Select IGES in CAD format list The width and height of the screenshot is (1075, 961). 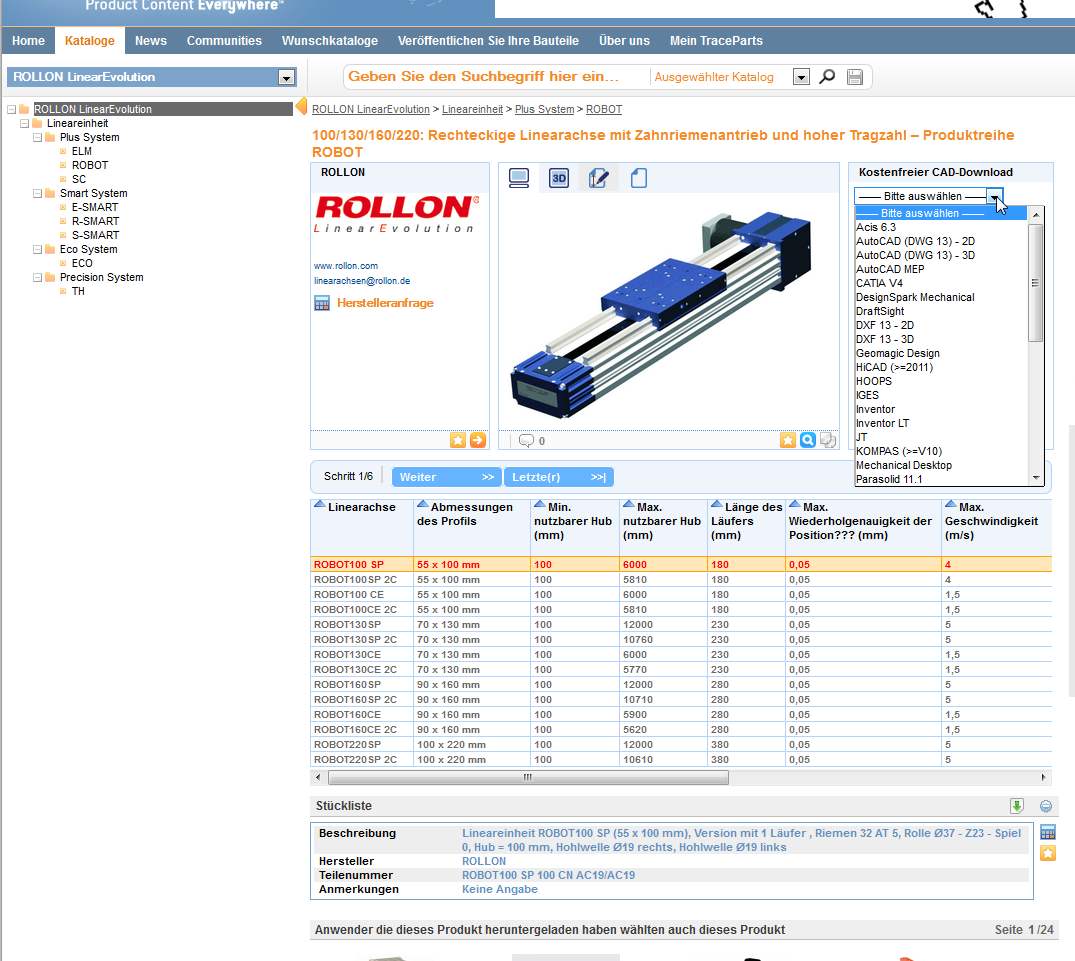[x=941, y=395]
